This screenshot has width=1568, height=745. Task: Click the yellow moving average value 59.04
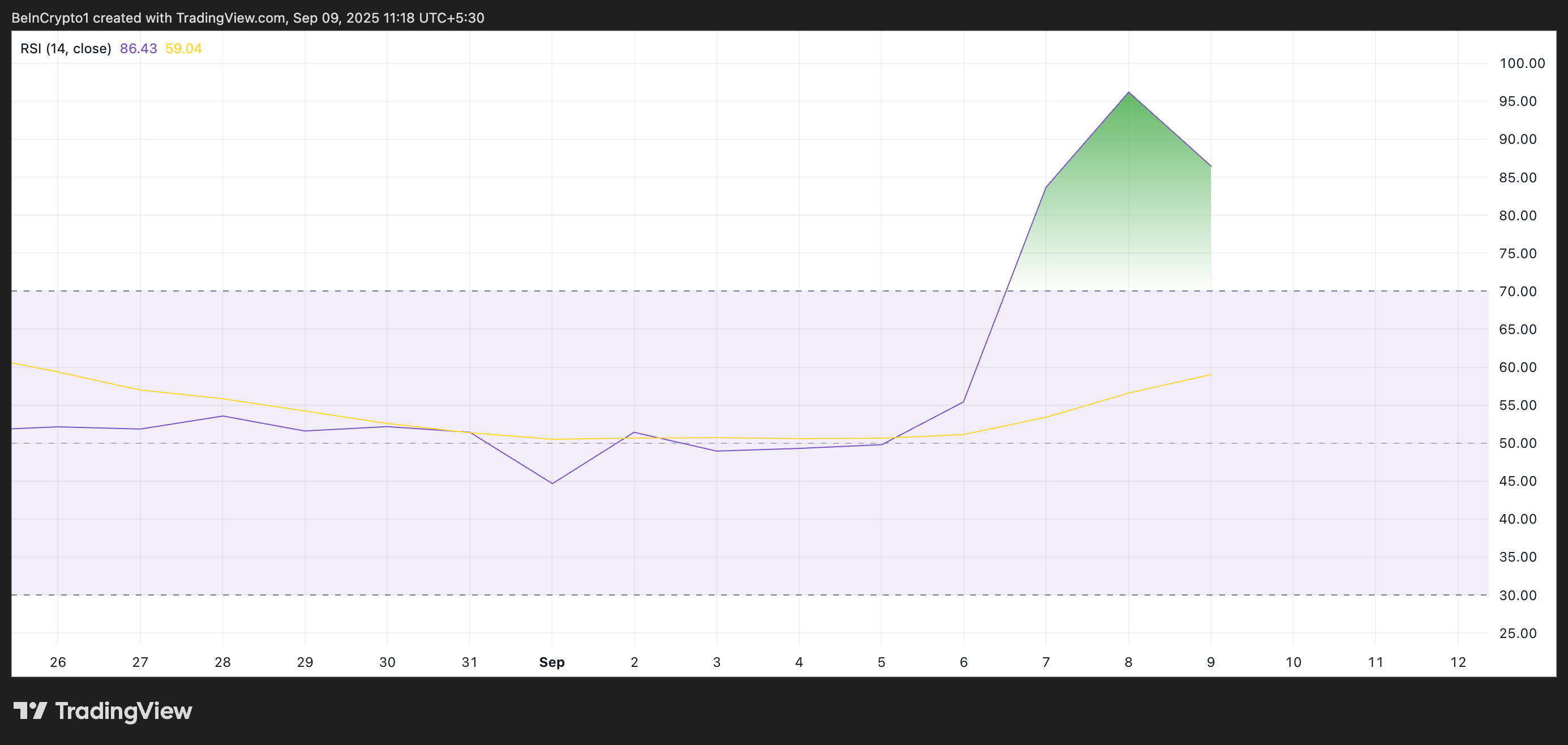click(x=183, y=49)
